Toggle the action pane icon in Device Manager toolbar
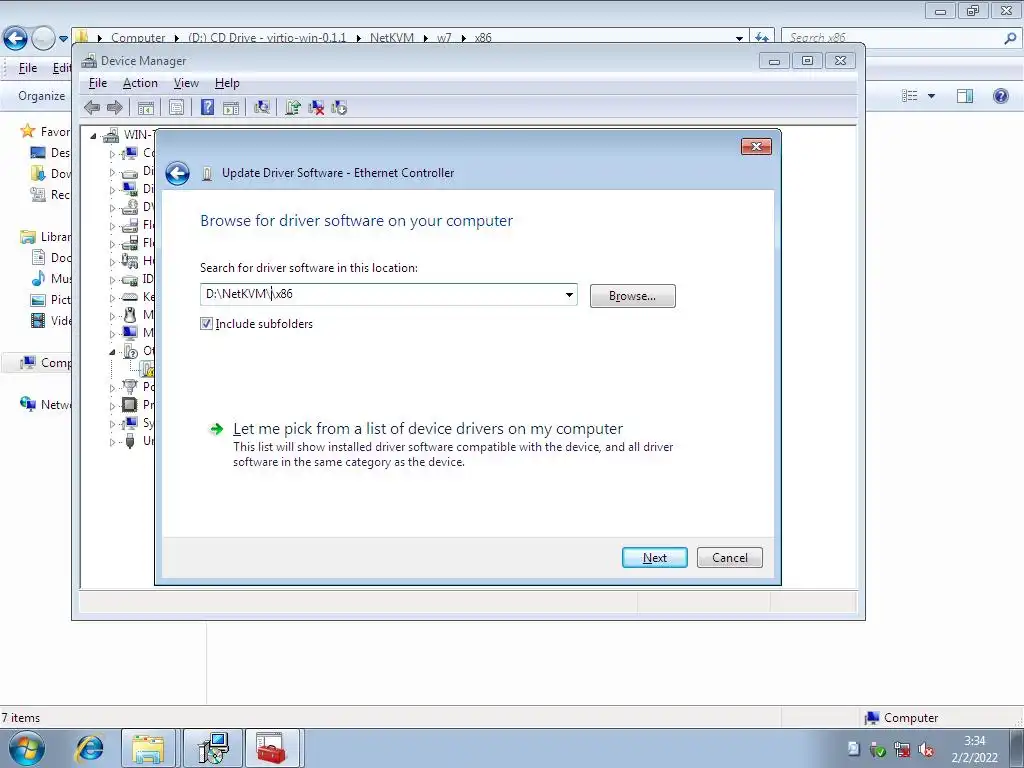Viewport: 1024px width, 768px height. click(231, 108)
